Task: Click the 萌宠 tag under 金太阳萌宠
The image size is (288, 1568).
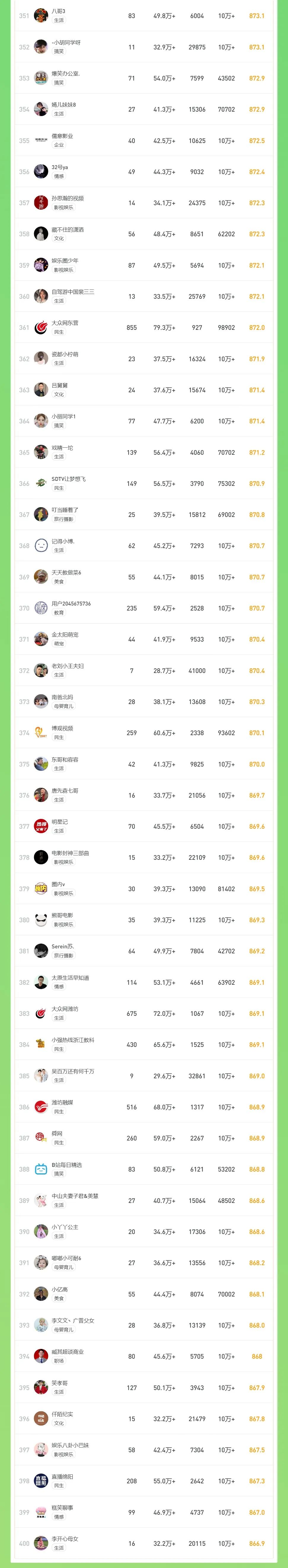Action: (59, 644)
